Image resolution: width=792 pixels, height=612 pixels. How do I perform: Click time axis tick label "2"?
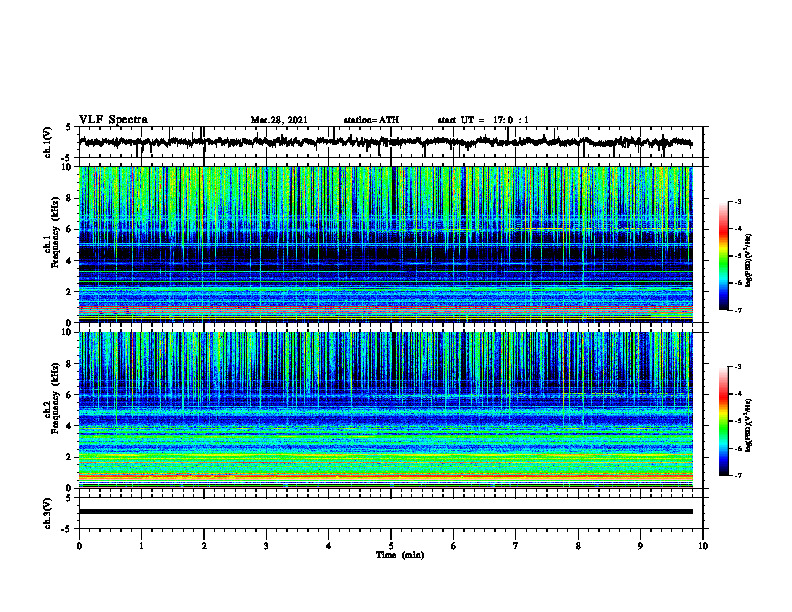click(x=204, y=546)
